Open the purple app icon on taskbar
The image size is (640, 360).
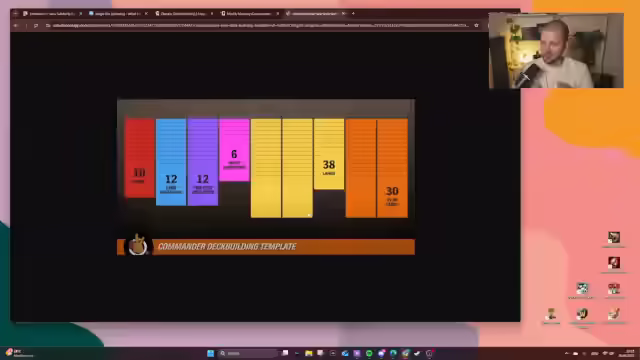[357, 353]
